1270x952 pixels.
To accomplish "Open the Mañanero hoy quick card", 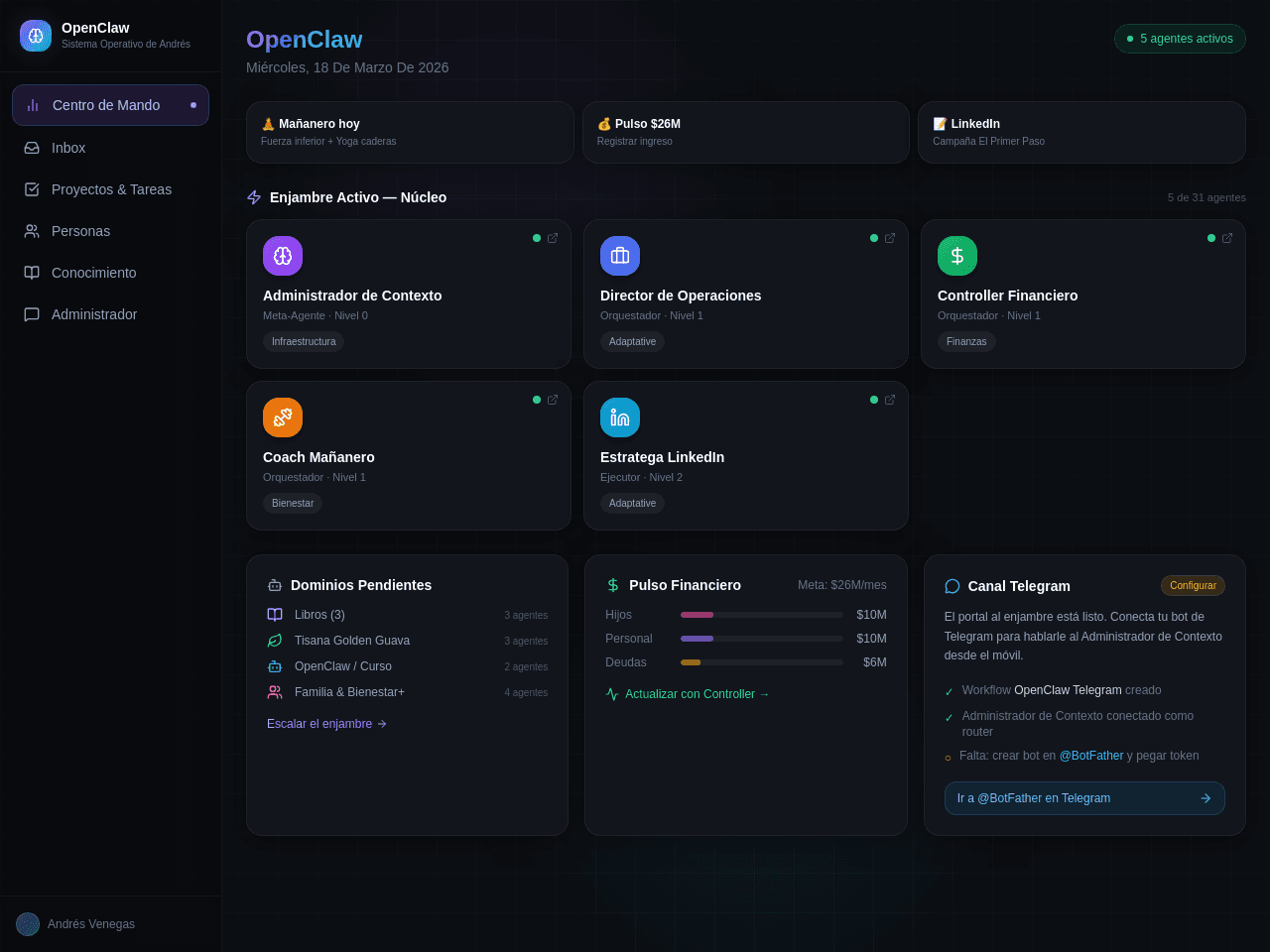I will (x=410, y=133).
